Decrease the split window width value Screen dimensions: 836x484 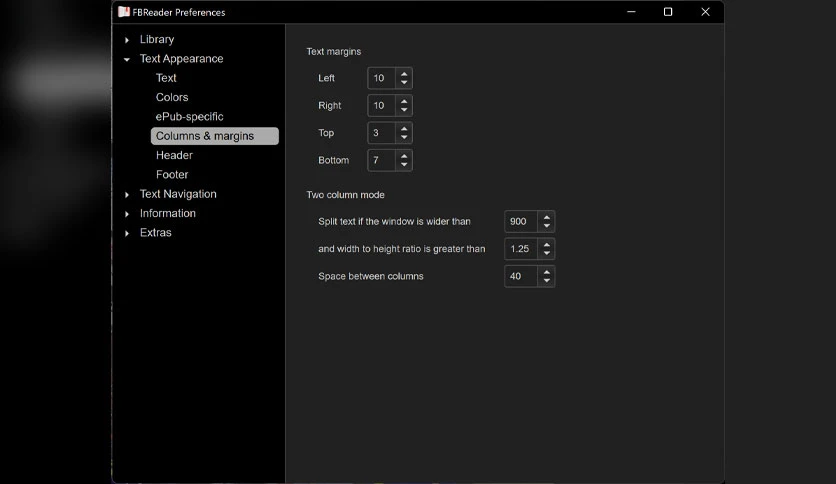546,225
